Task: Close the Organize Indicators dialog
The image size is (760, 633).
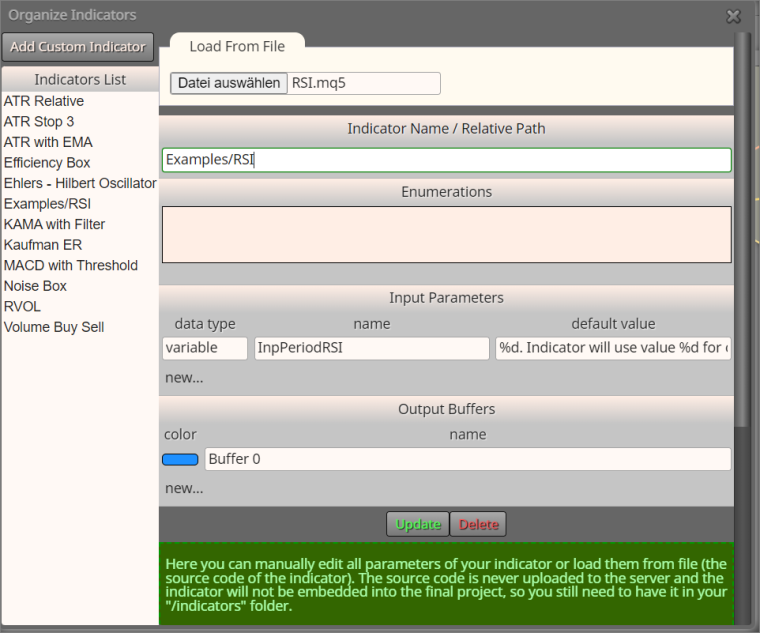Action: [x=733, y=16]
